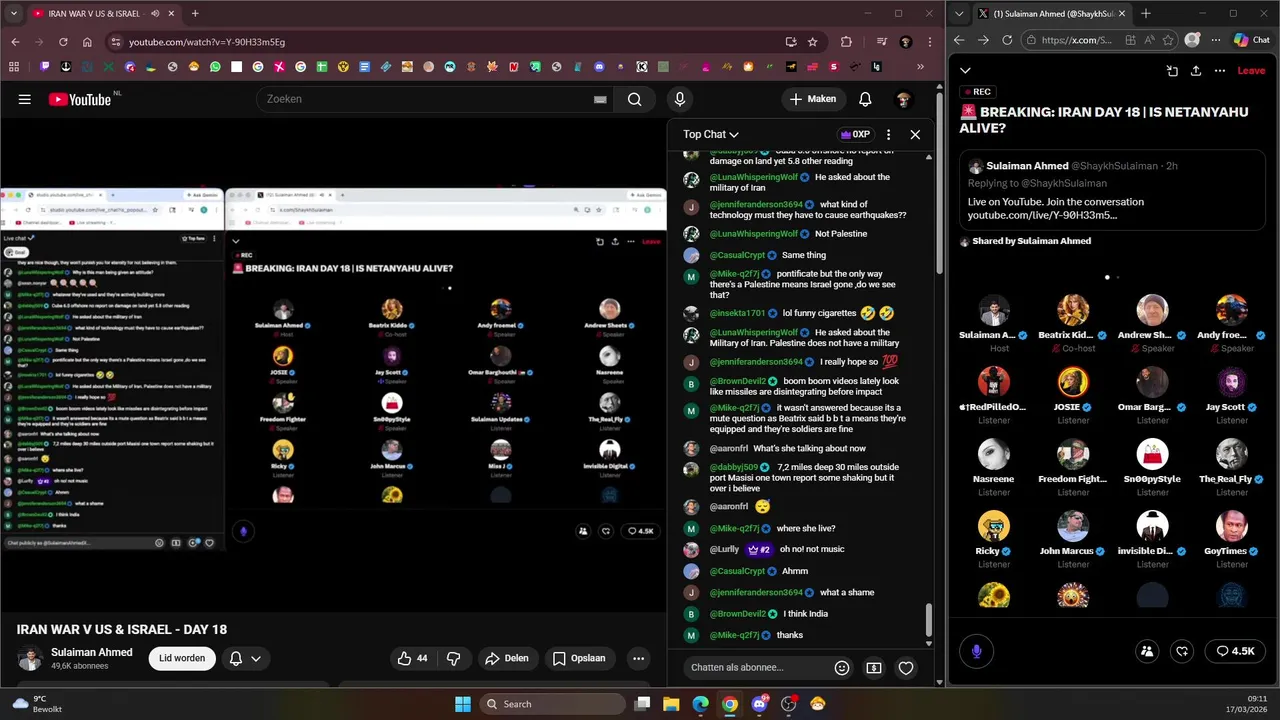
Task: Favorite the X page with Edge star
Action: [1167, 40]
